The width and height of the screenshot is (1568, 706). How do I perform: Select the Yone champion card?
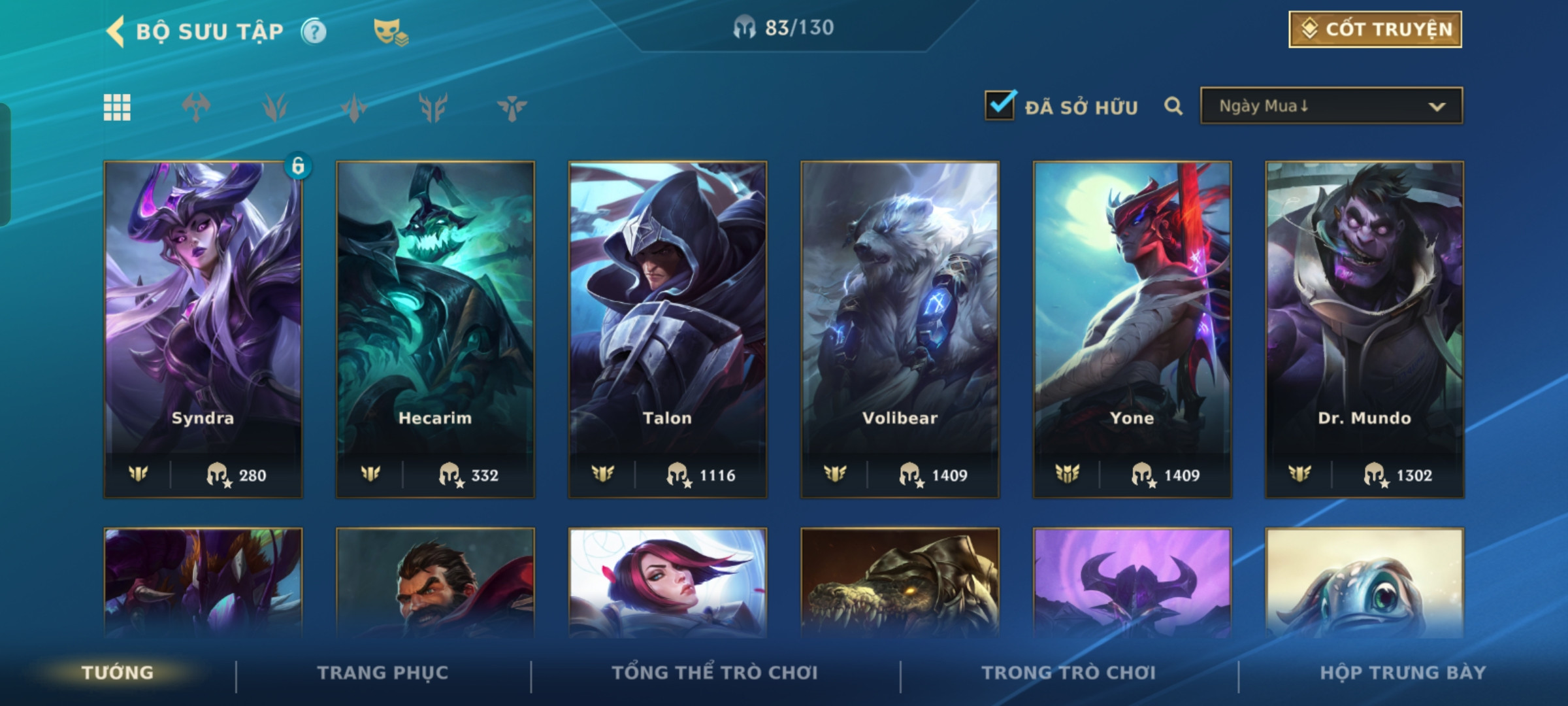point(1132,329)
